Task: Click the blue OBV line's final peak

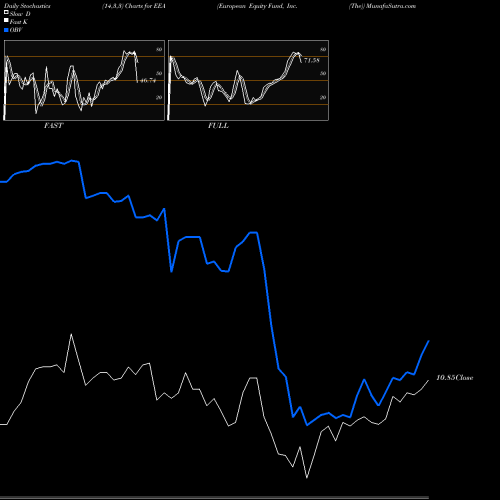Action: 428,341
